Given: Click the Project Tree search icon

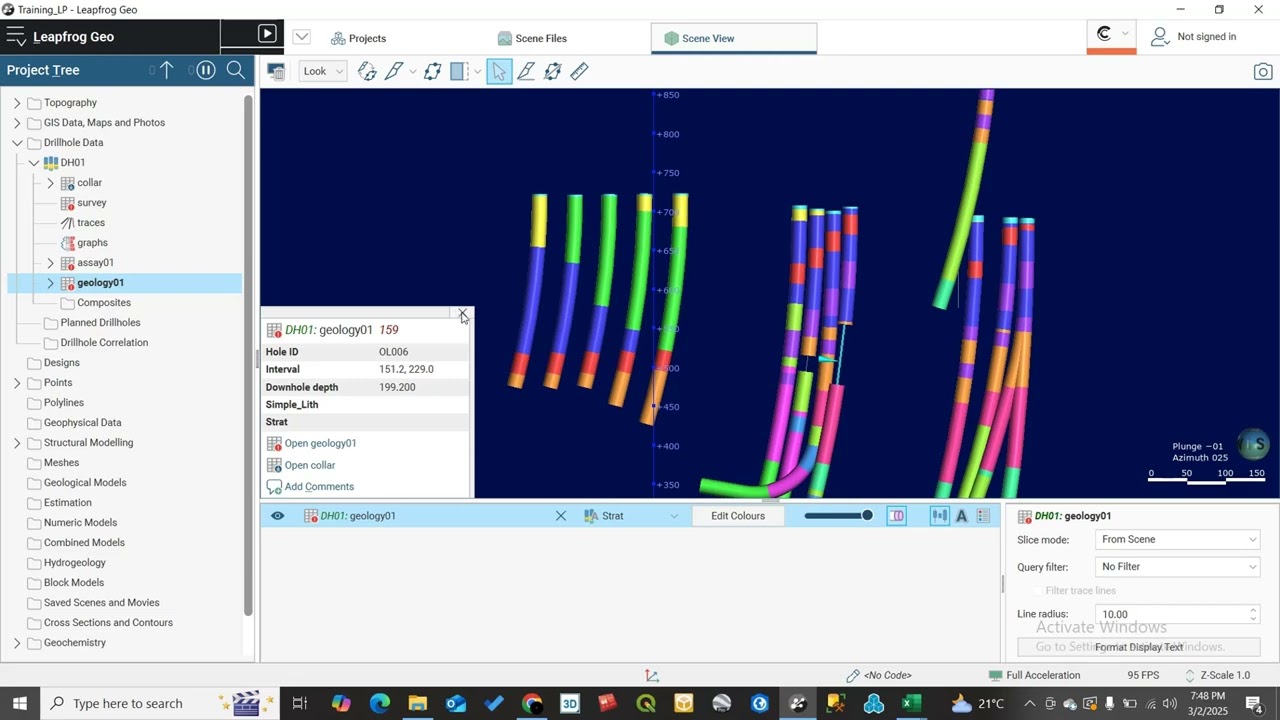Looking at the screenshot, I should click(x=236, y=70).
